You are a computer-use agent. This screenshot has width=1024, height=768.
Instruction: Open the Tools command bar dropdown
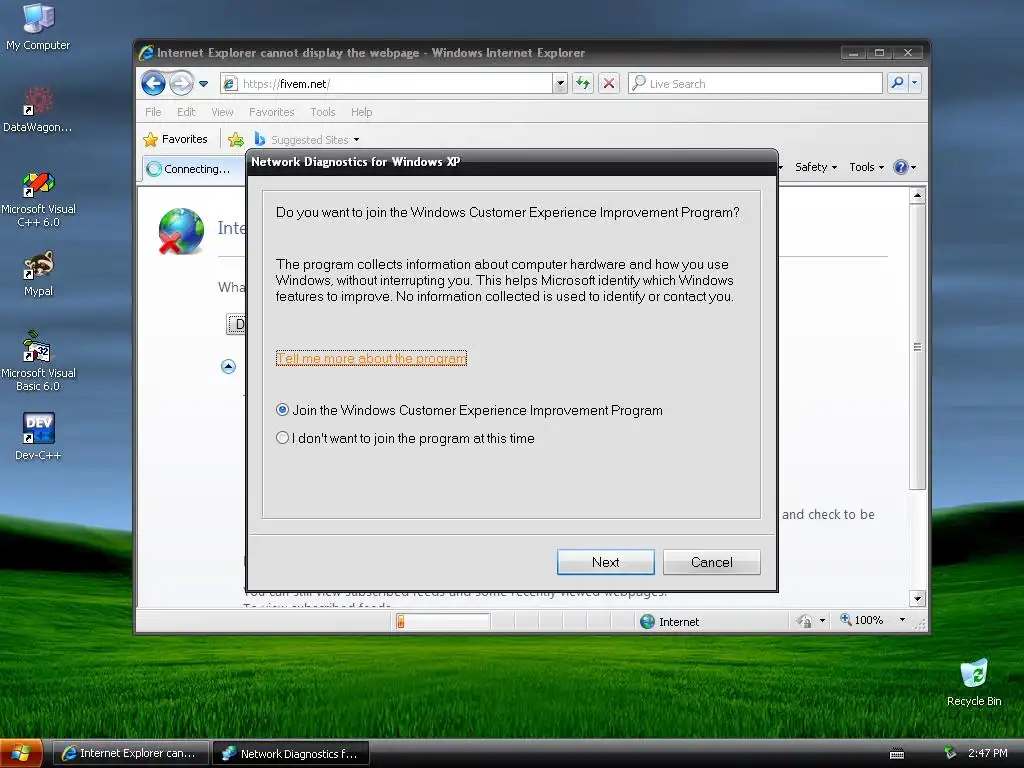coord(867,167)
